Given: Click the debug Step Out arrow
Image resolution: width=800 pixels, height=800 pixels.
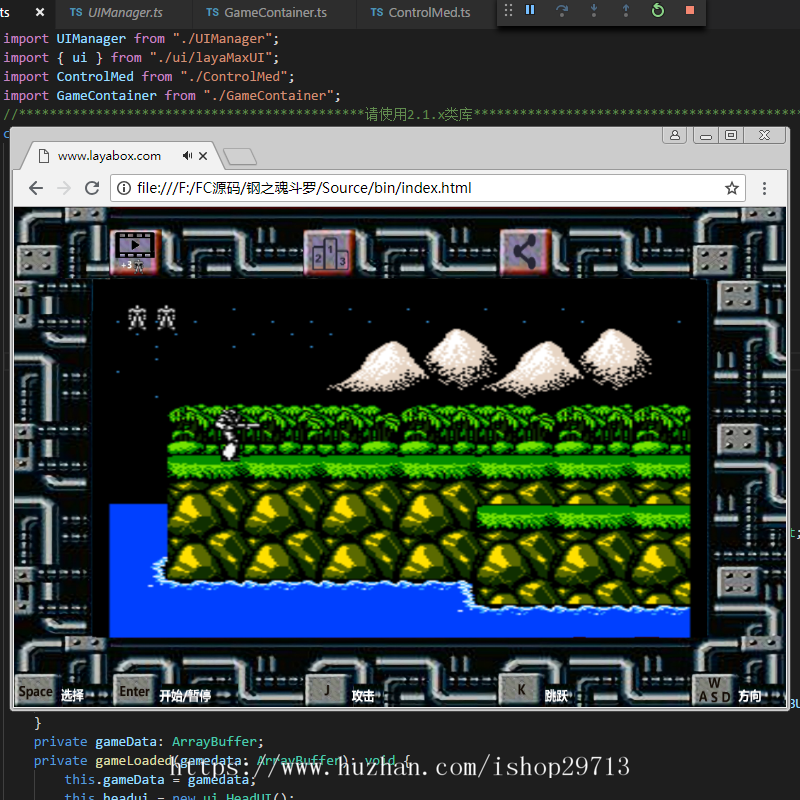Looking at the screenshot, I should [626, 10].
